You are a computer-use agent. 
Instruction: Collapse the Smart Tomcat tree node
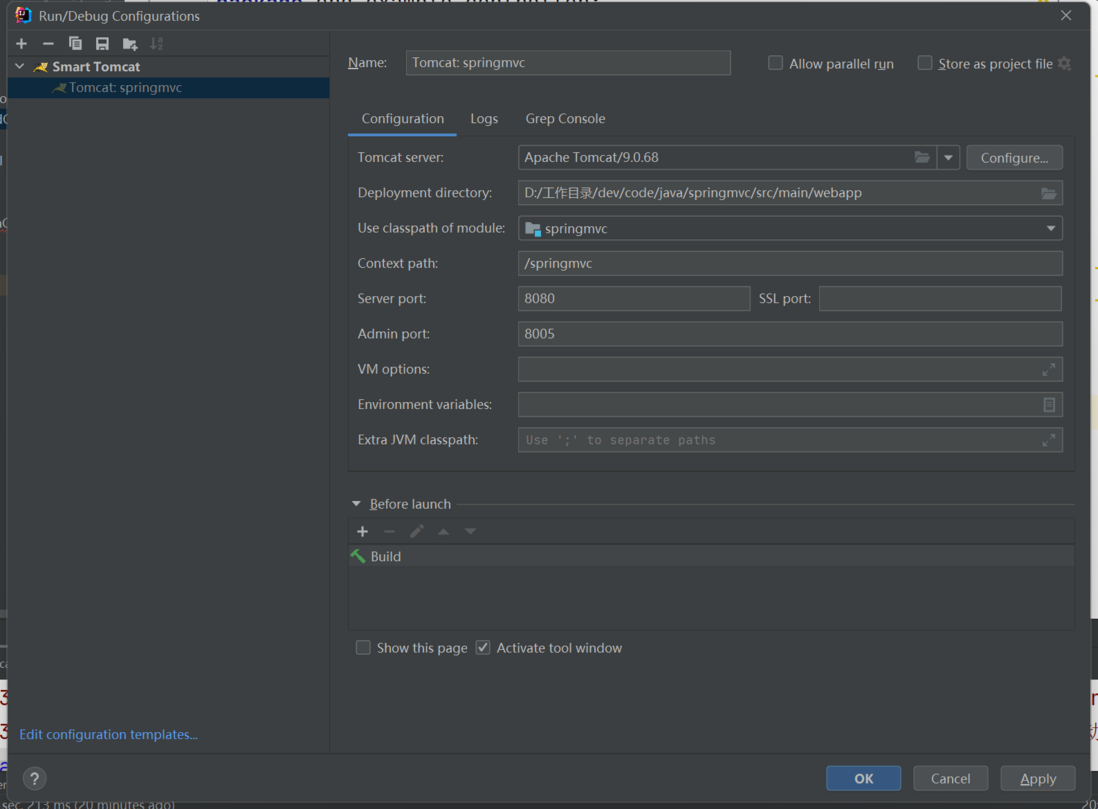pyautogui.click(x=20, y=67)
